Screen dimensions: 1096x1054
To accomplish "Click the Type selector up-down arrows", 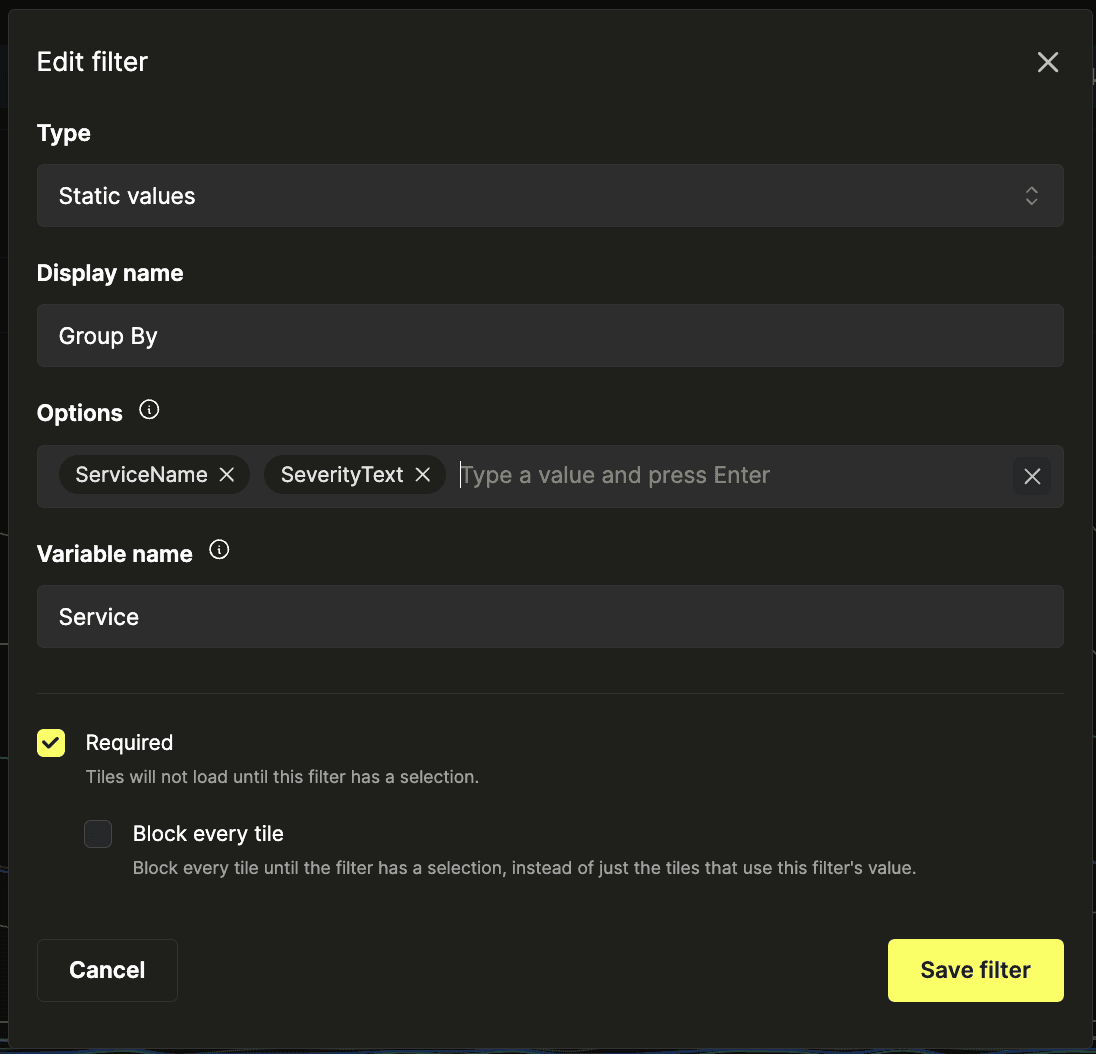I will [1031, 196].
